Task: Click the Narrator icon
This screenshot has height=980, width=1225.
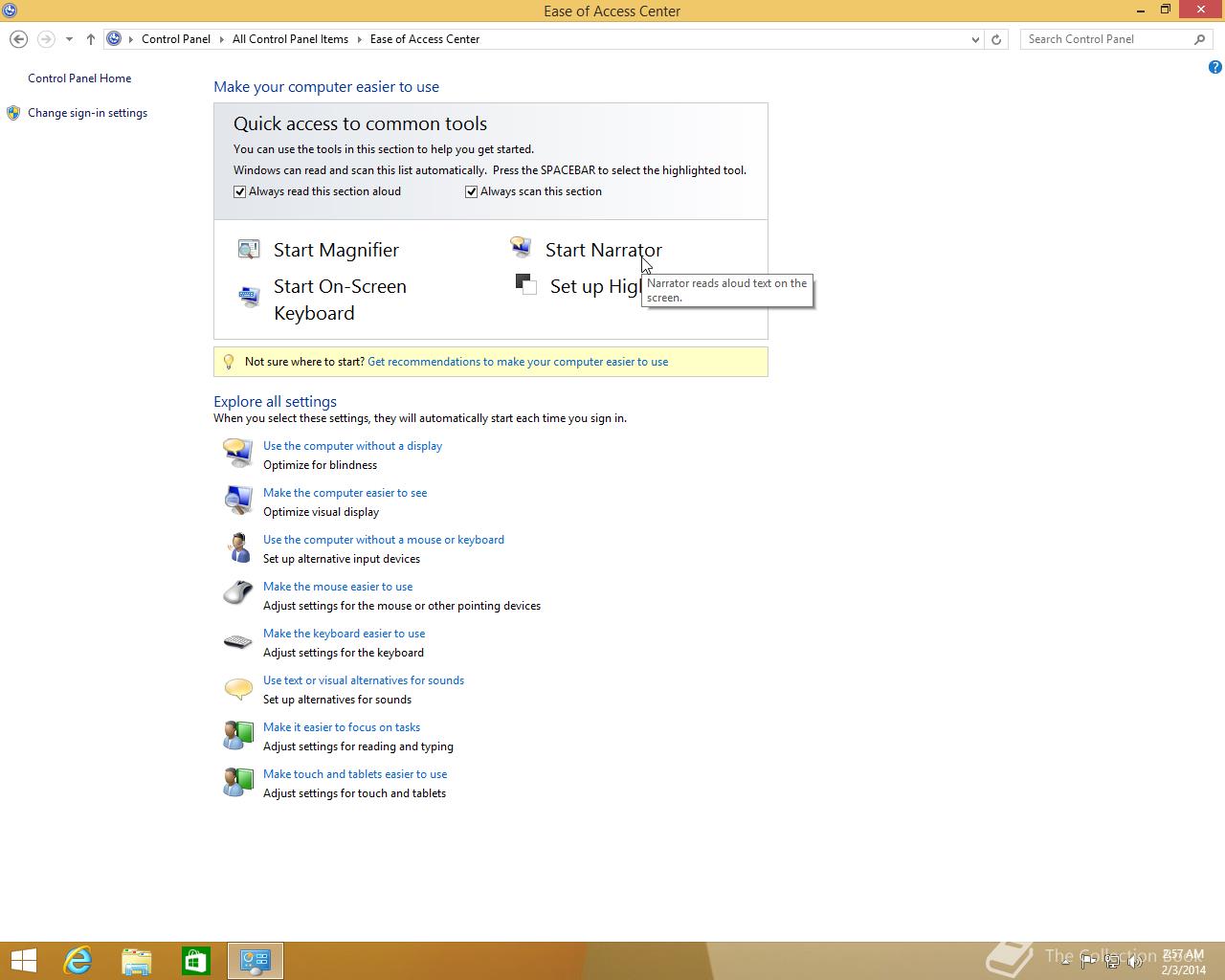Action: point(521,249)
